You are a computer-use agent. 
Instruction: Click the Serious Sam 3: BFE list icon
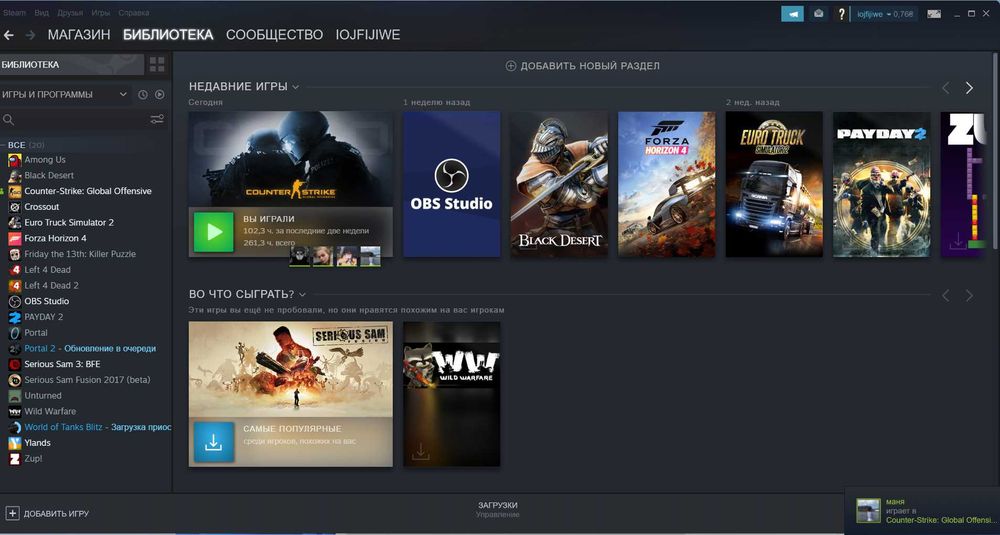[14, 364]
